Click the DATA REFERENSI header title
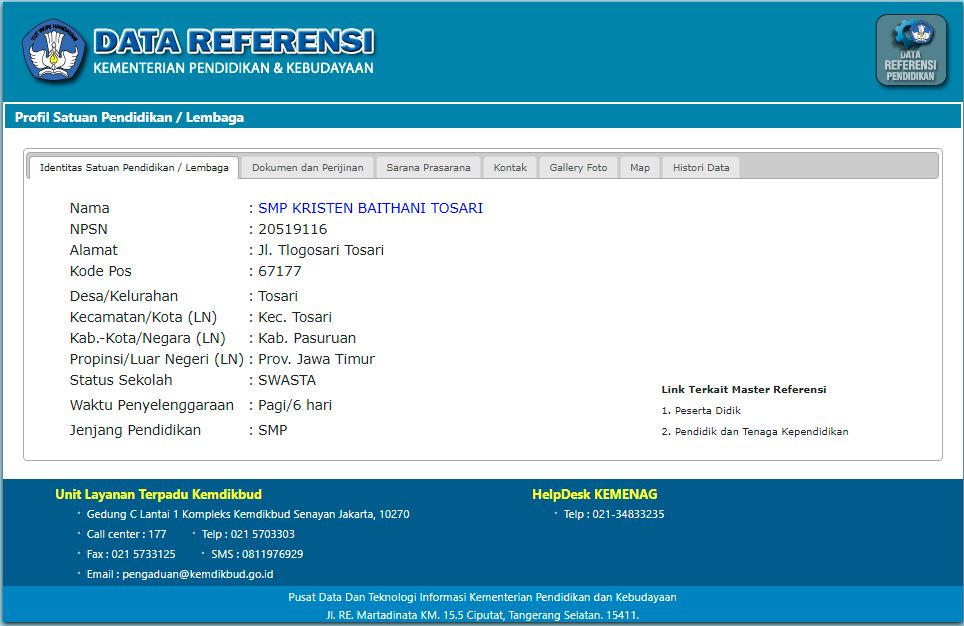This screenshot has height=626, width=964. pyautogui.click(x=233, y=42)
